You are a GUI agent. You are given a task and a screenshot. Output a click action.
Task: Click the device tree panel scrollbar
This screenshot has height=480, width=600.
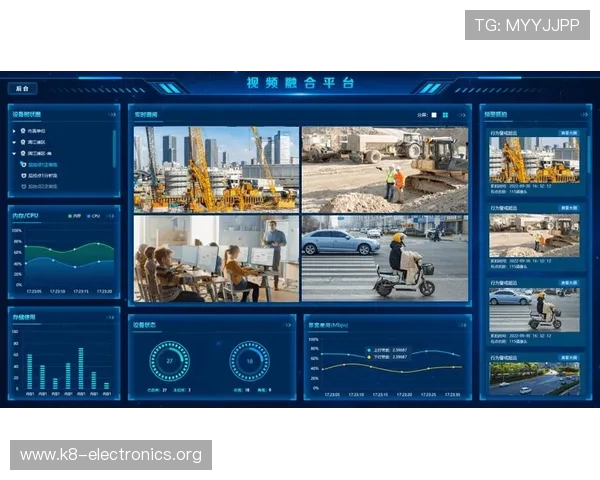click(114, 149)
